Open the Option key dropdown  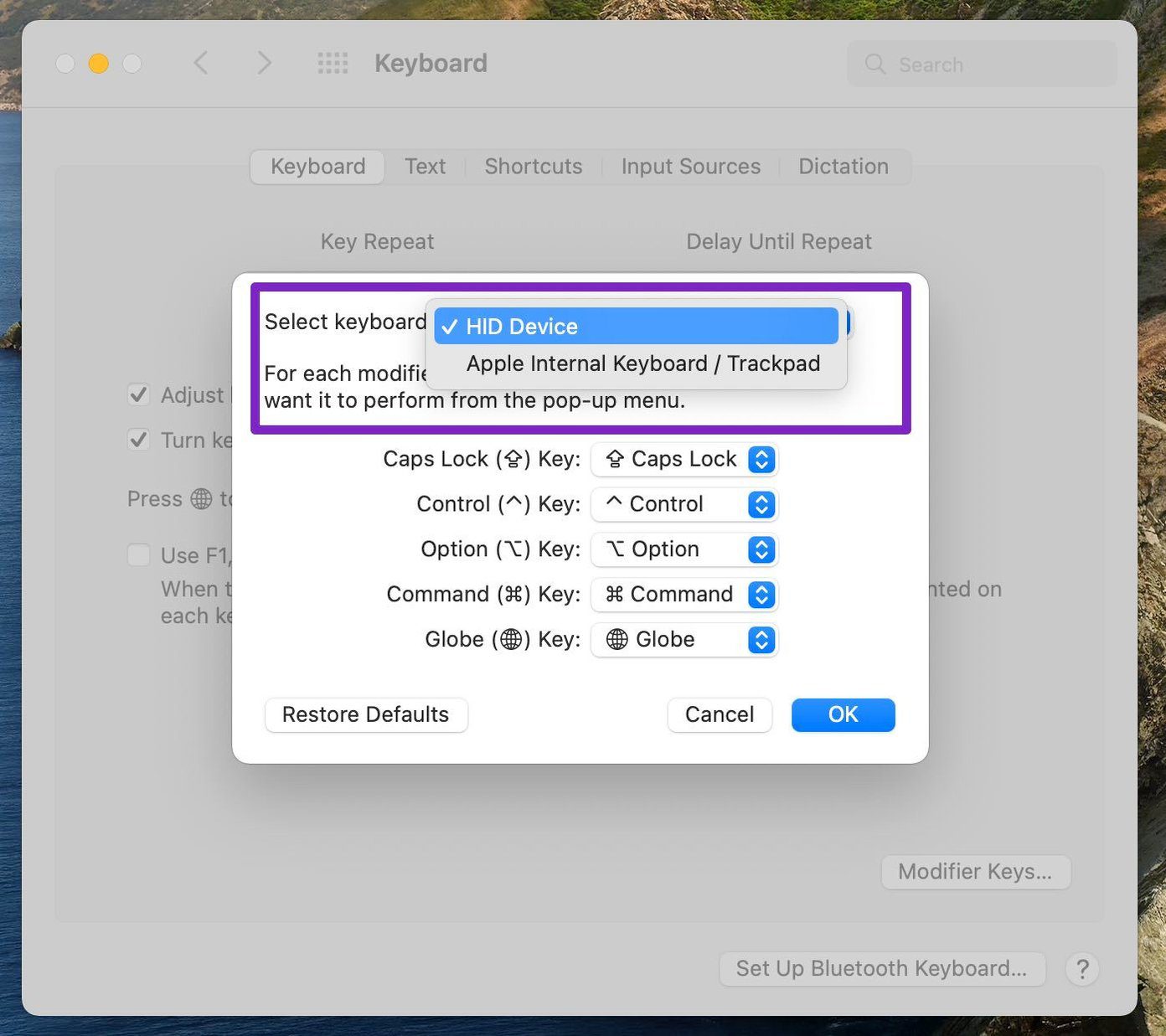(684, 549)
